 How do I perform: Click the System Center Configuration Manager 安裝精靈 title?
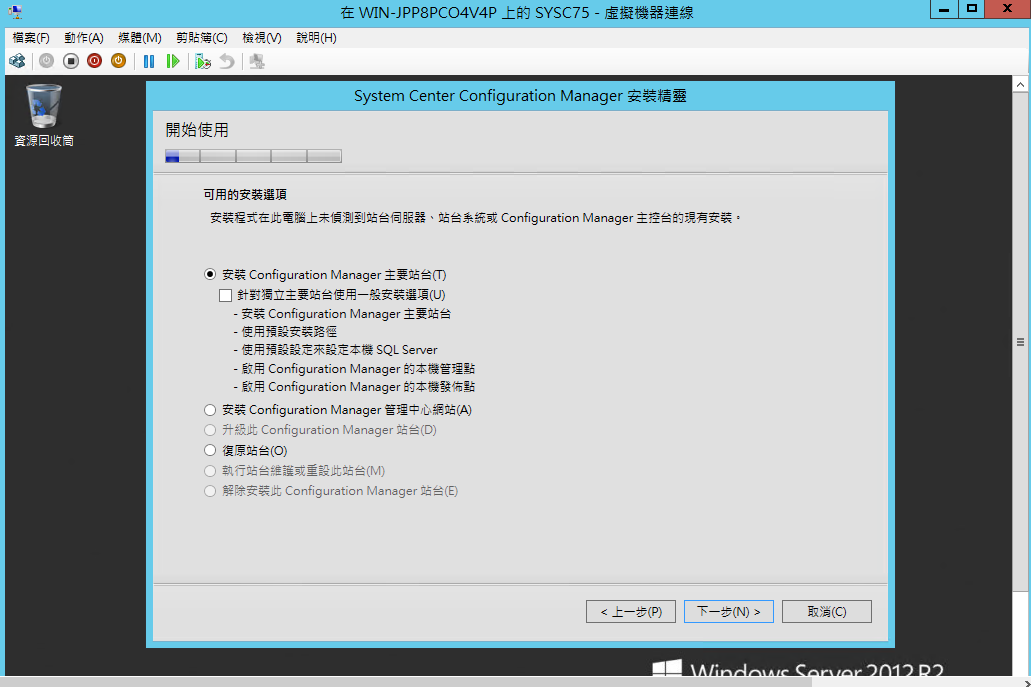pyautogui.click(x=520, y=96)
